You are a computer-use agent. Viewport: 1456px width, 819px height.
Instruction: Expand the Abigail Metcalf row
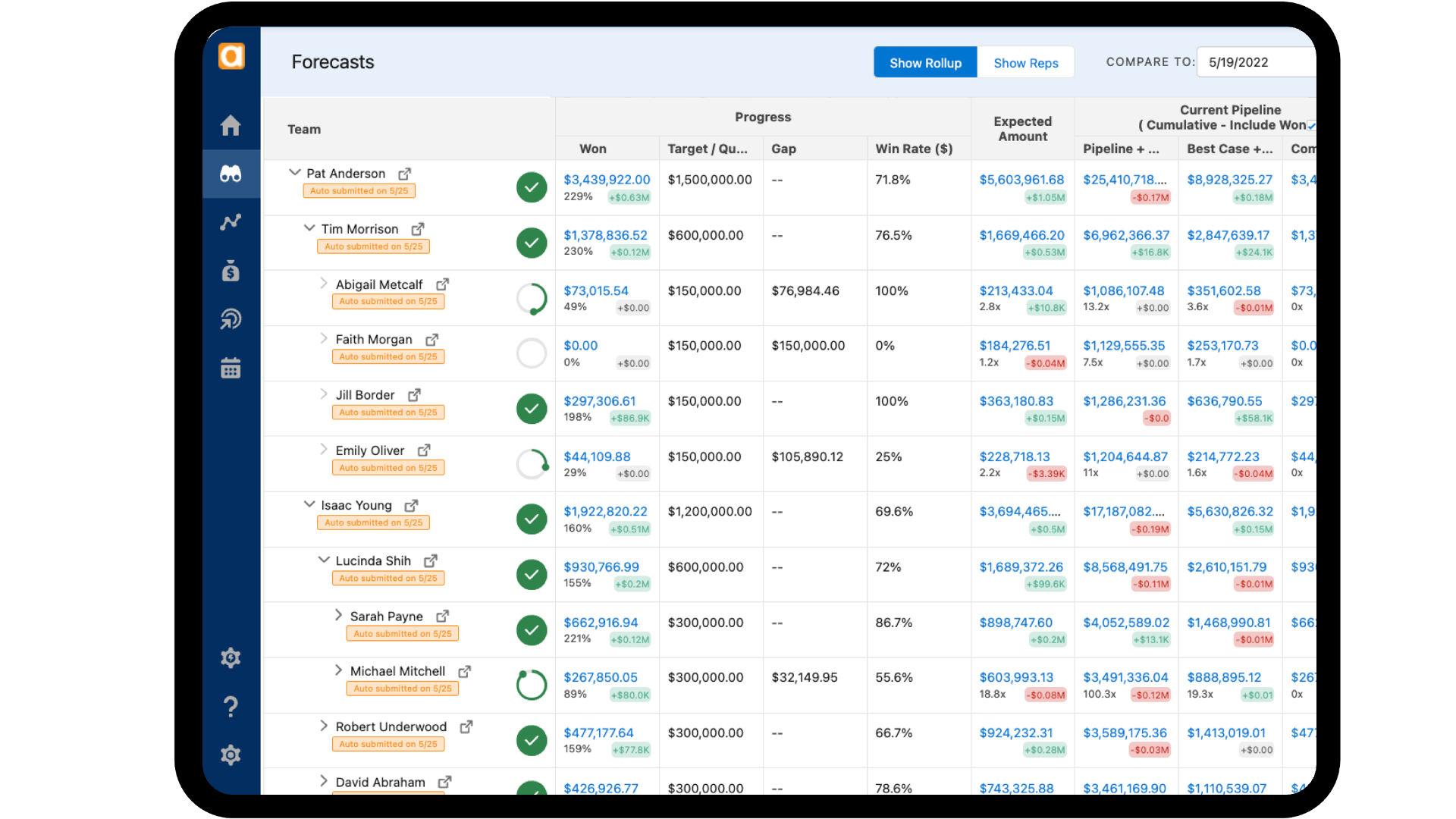coord(324,284)
